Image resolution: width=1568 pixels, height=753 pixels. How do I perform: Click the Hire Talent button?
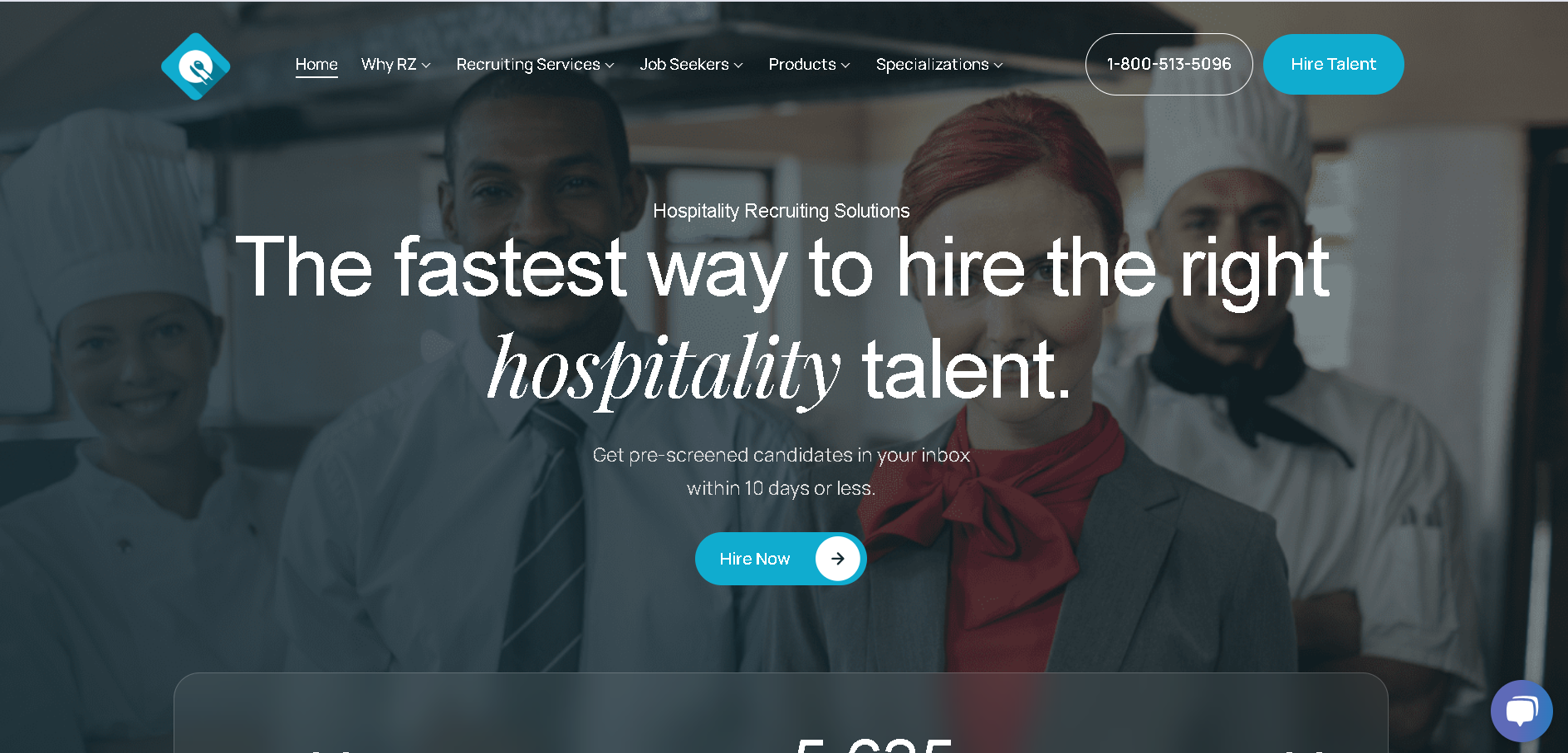click(x=1333, y=64)
